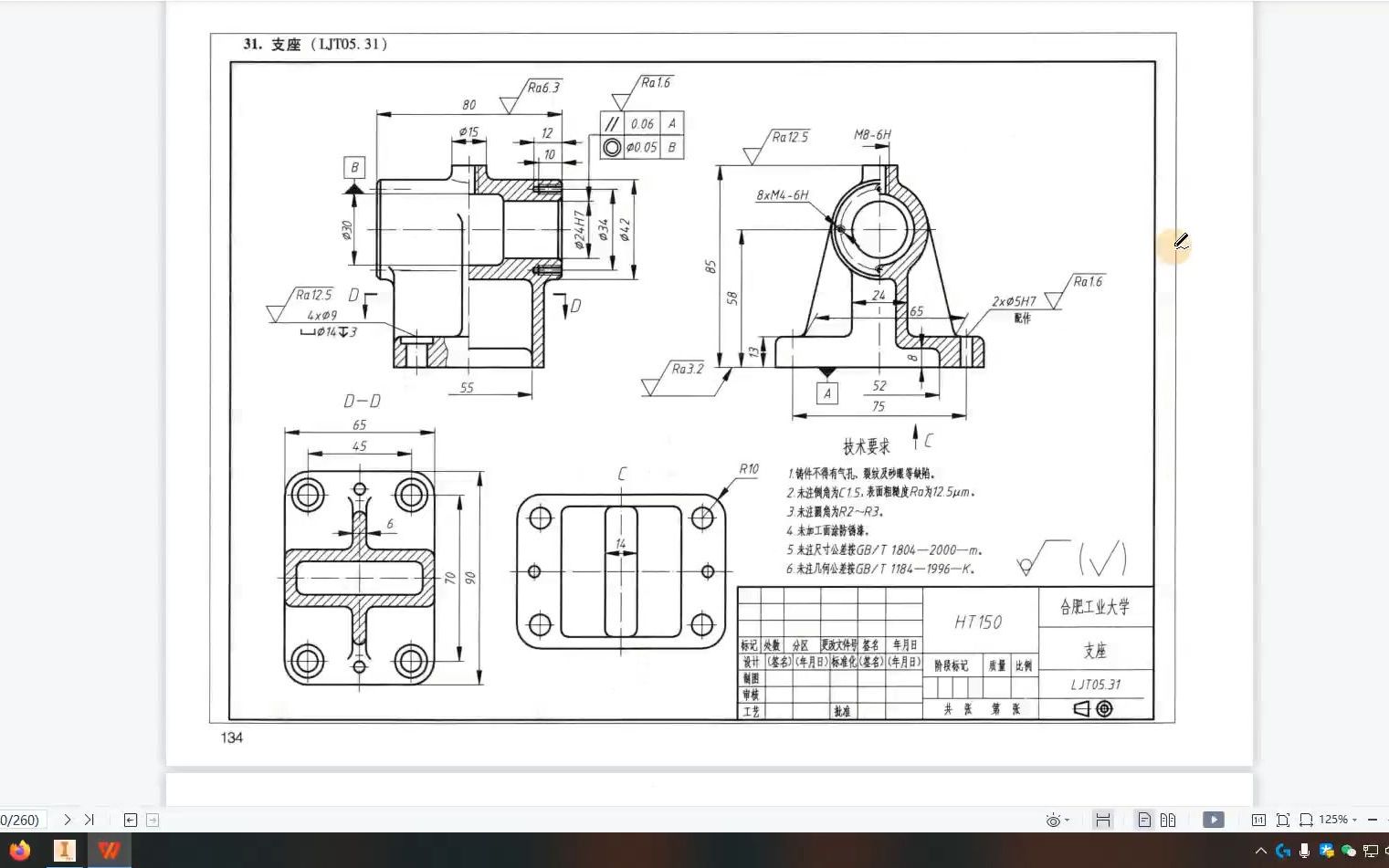
Task: Switch to two-page view
Action: pos(1168,820)
